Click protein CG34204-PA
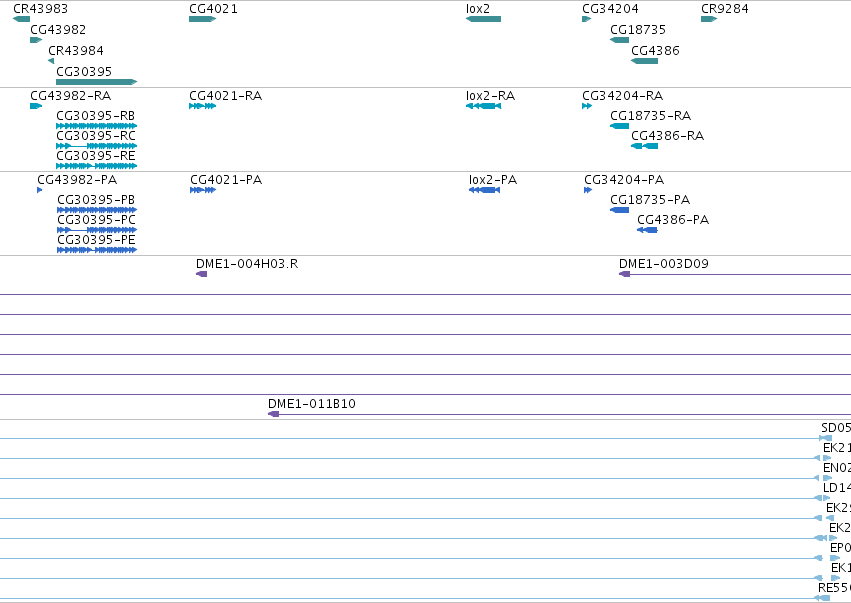 588,190
